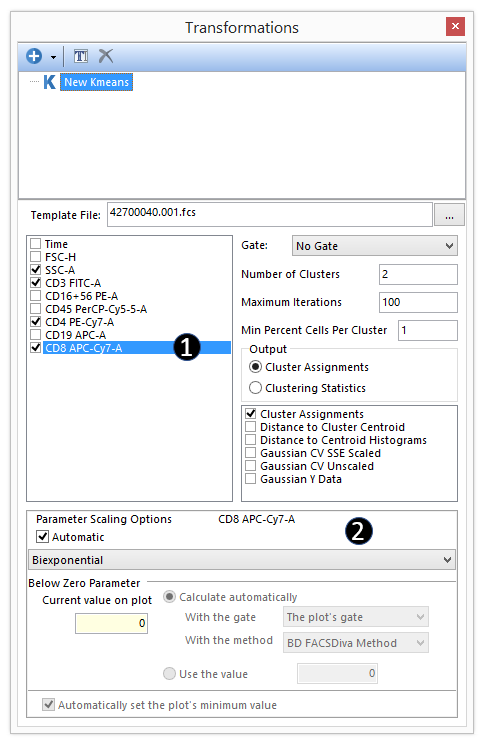Open the BD FACSDiva Method dropdown
Screen dimensions: 488x746
[x=356, y=643]
